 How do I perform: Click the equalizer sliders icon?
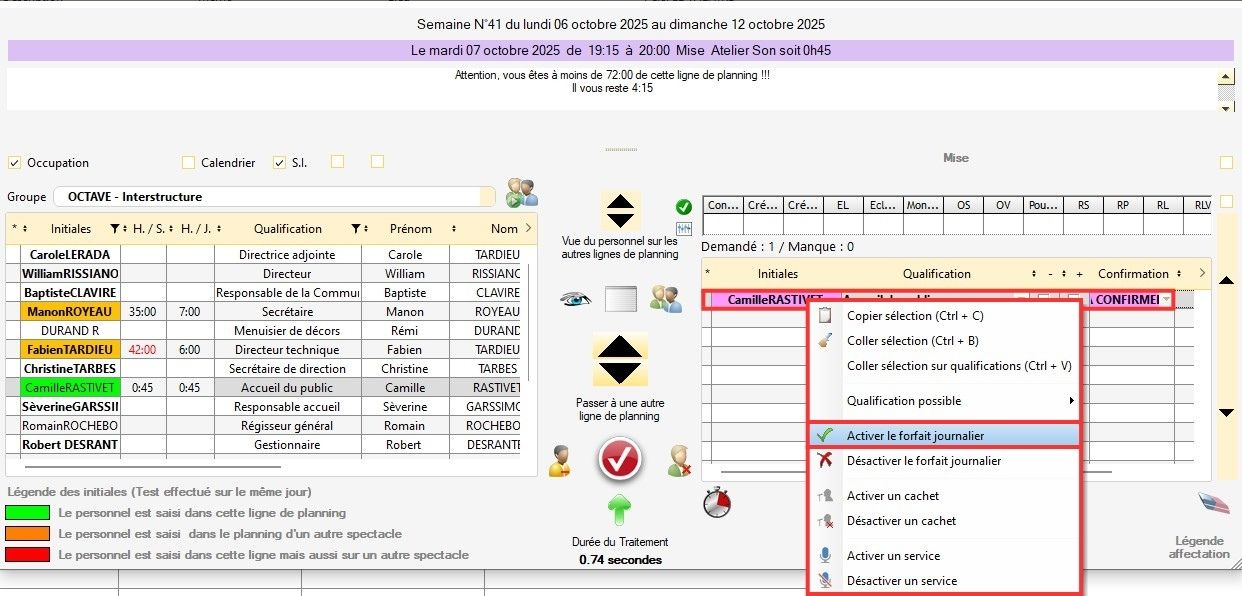pos(684,229)
